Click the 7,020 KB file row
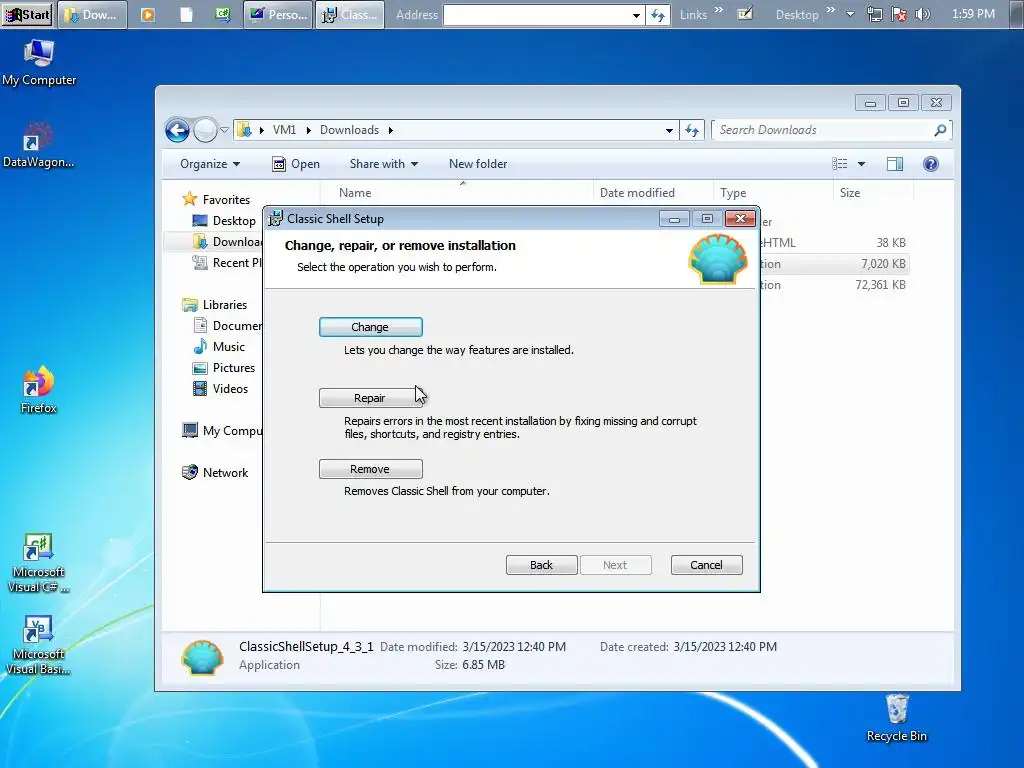 [835, 264]
